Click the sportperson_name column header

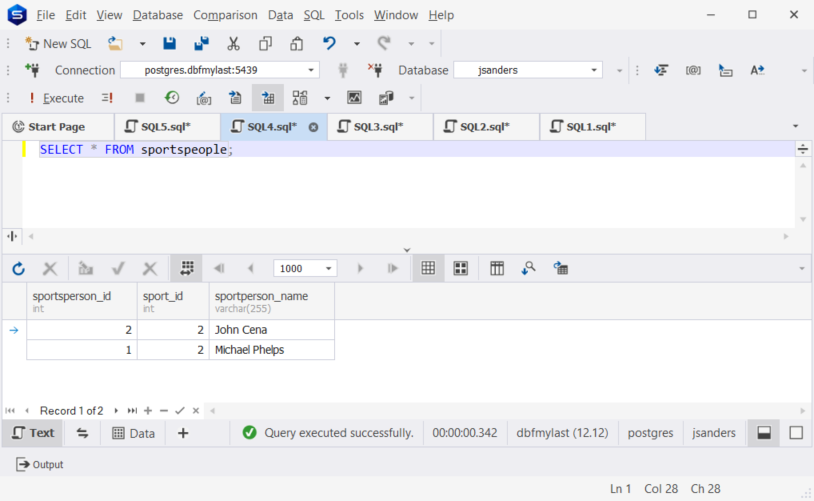pos(272,302)
